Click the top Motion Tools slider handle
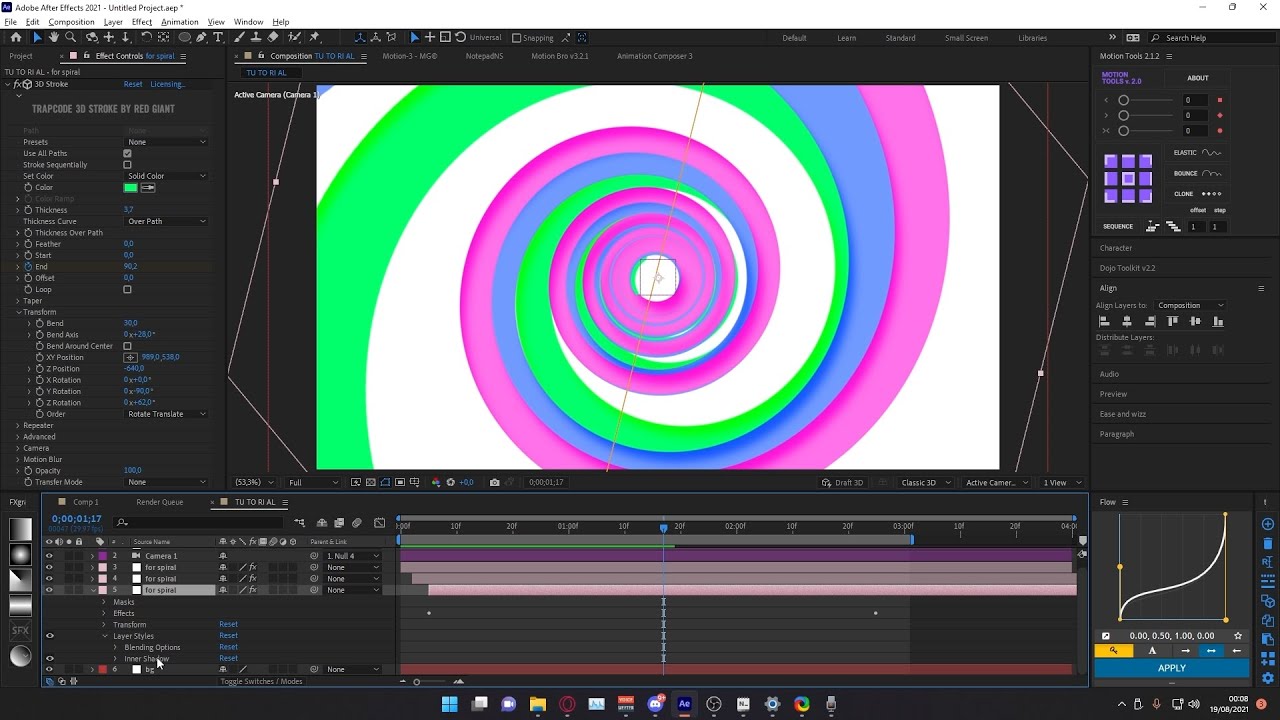Viewport: 1280px width, 720px height. click(1123, 100)
